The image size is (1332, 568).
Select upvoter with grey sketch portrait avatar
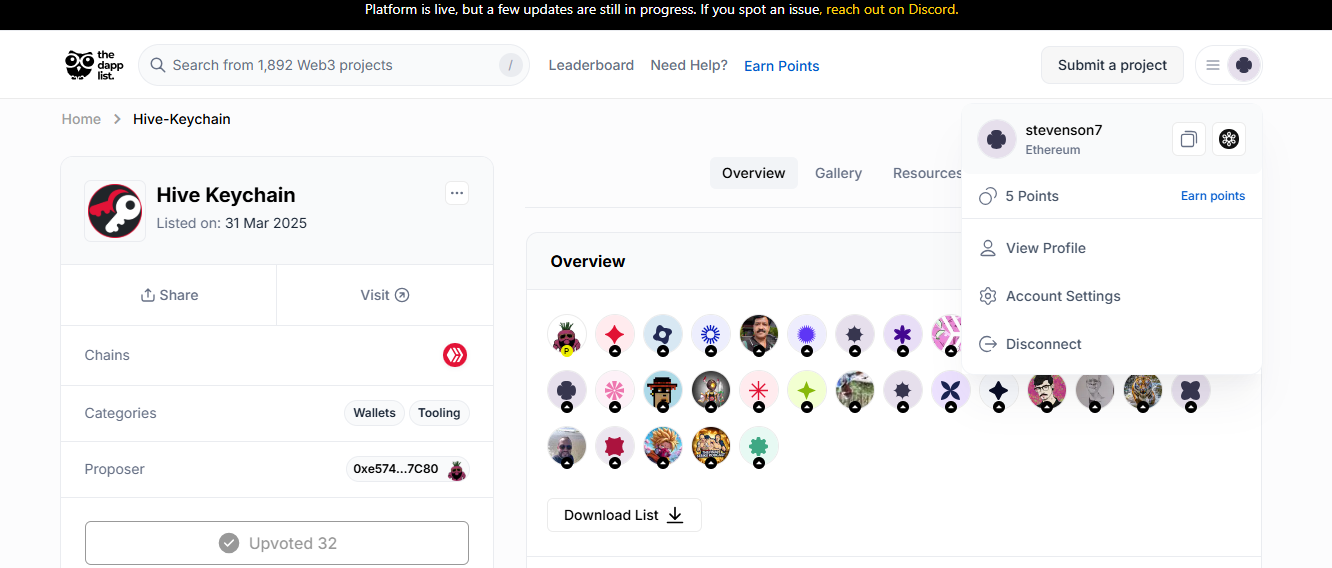click(1095, 390)
